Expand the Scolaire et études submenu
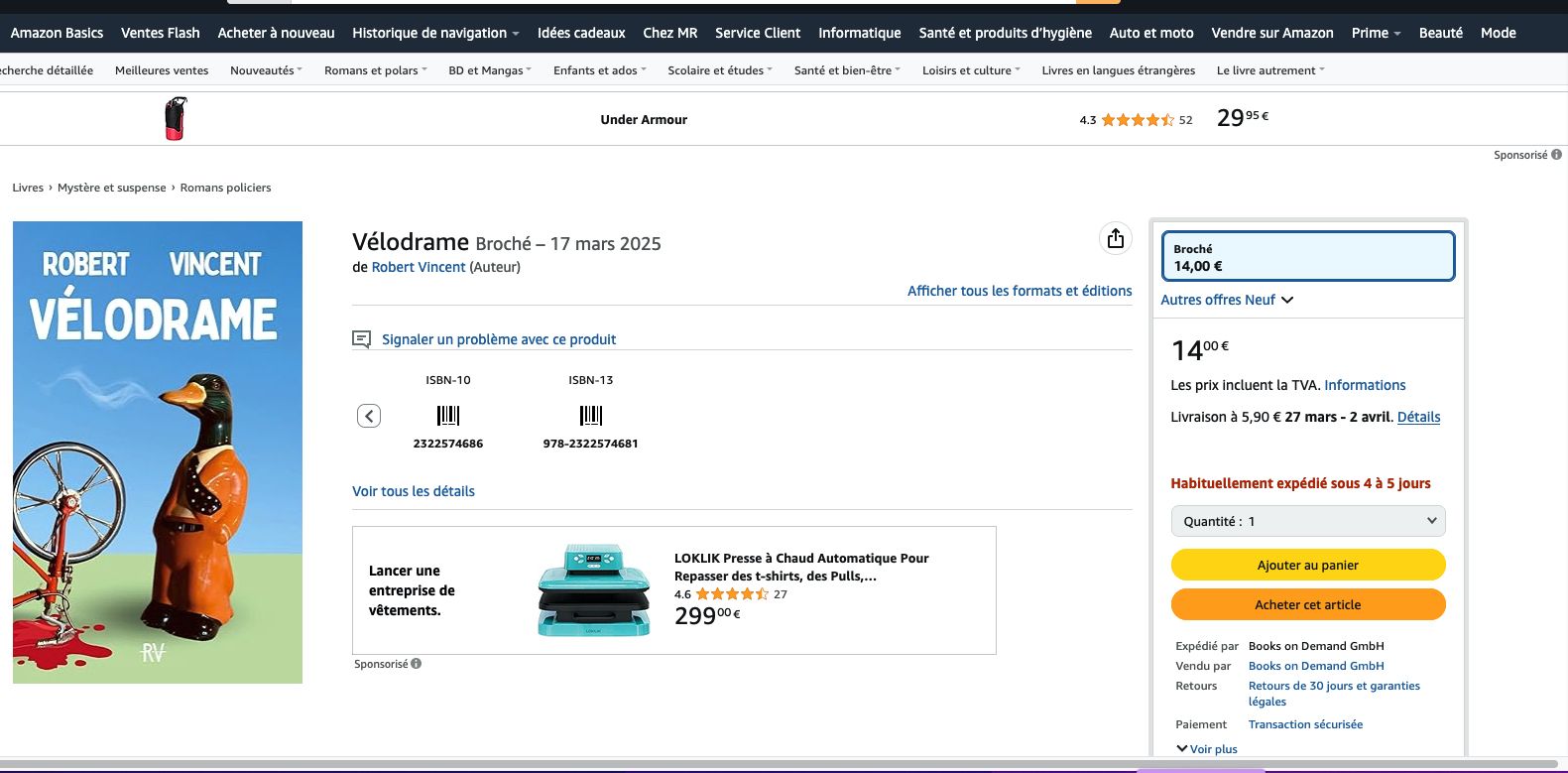 click(720, 70)
